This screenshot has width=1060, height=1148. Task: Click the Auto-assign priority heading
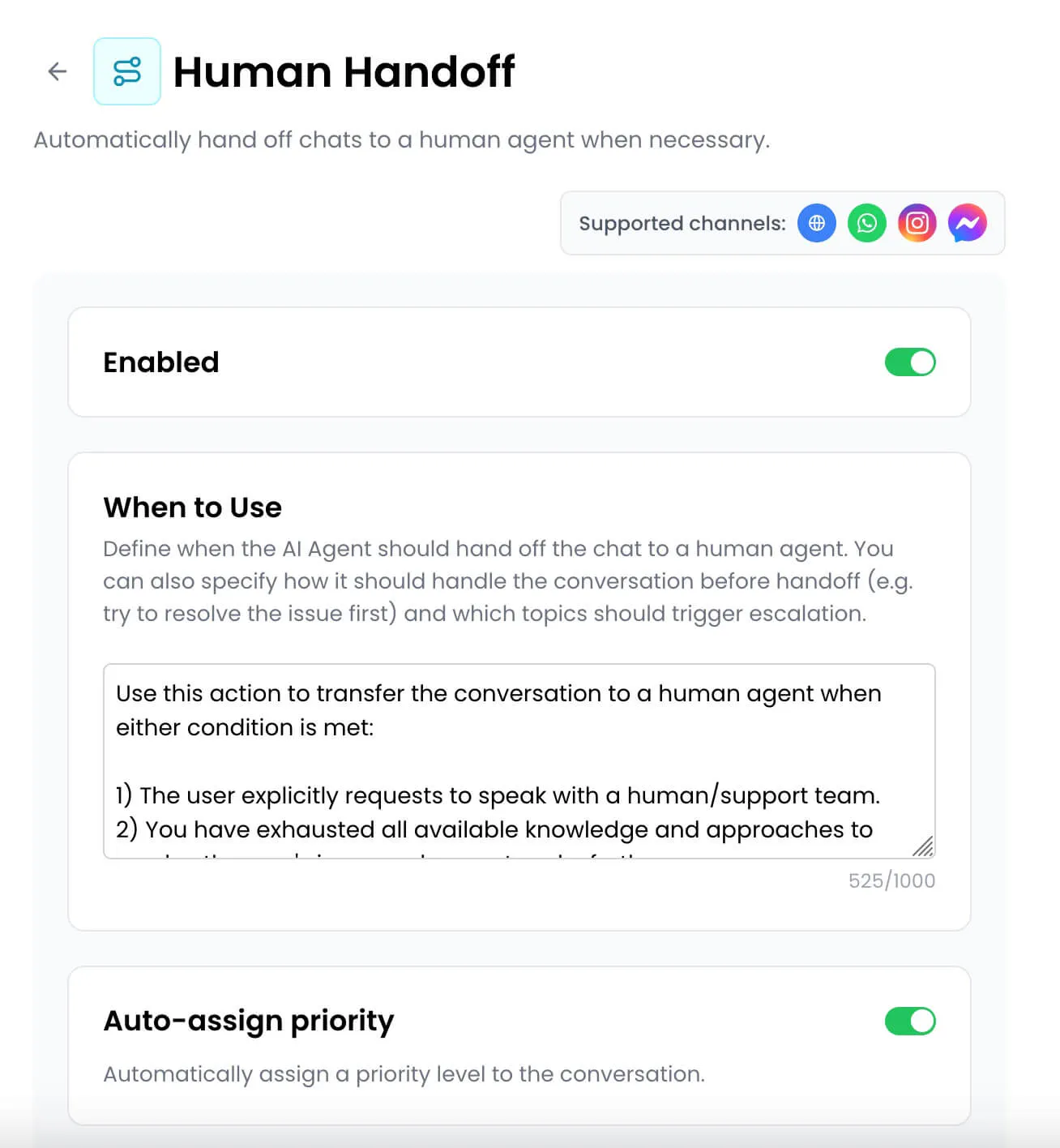249,1021
